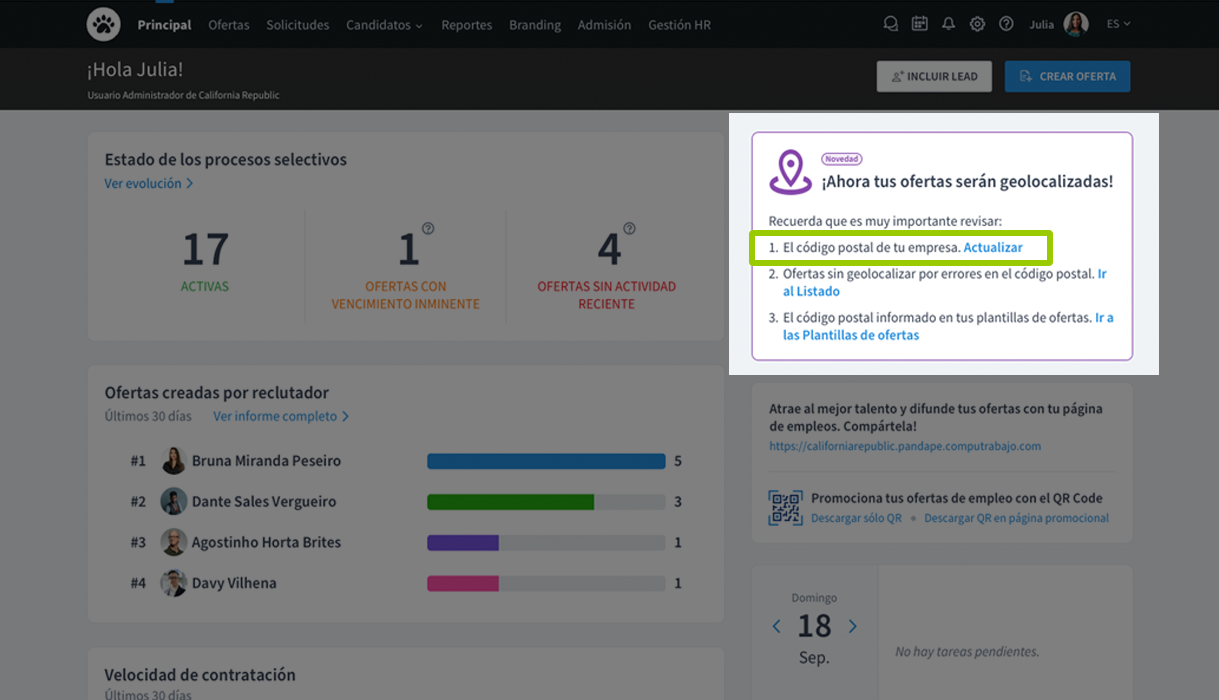Open the chat messages icon

(890, 24)
